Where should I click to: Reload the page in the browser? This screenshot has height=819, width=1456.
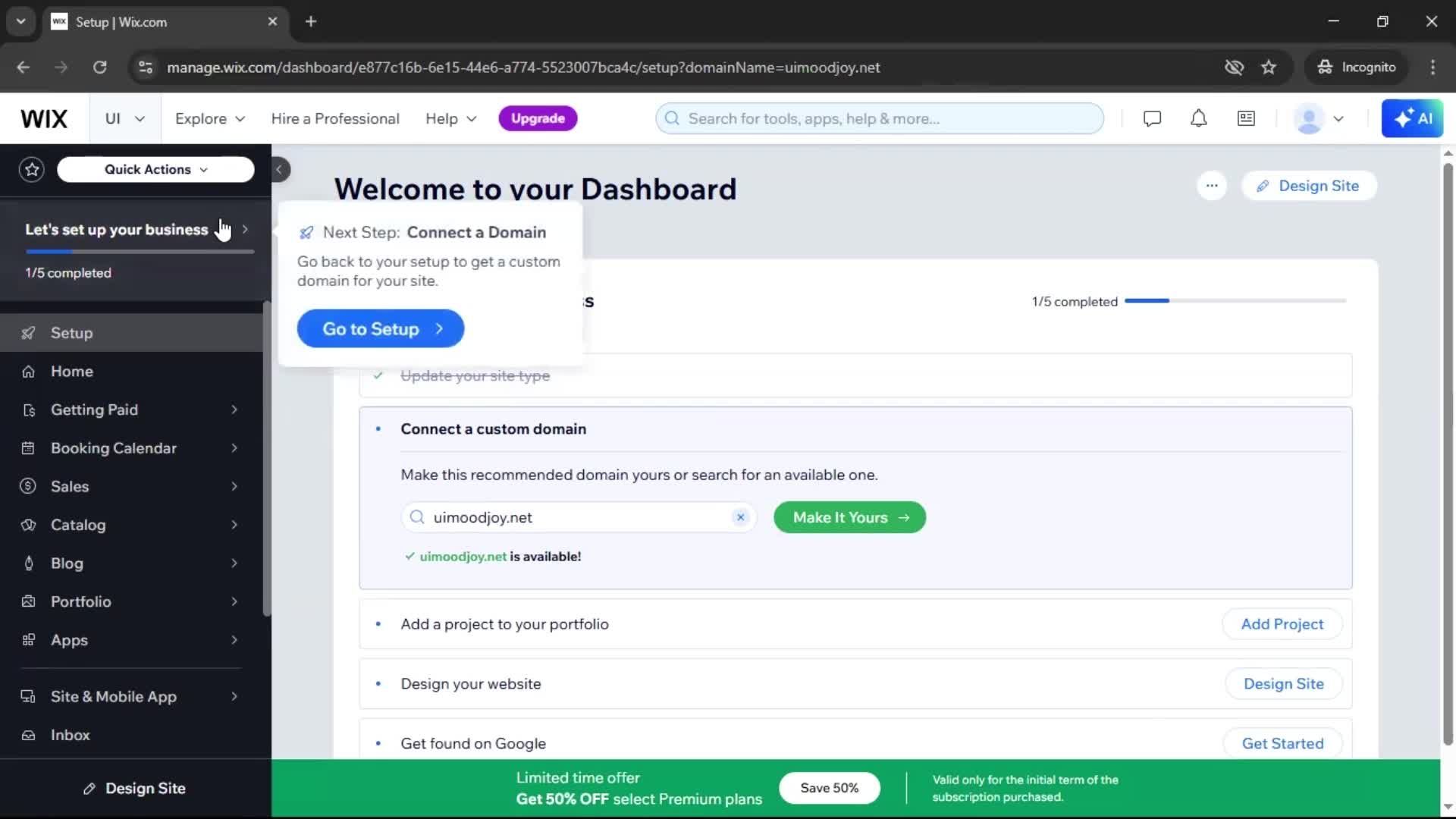click(99, 67)
